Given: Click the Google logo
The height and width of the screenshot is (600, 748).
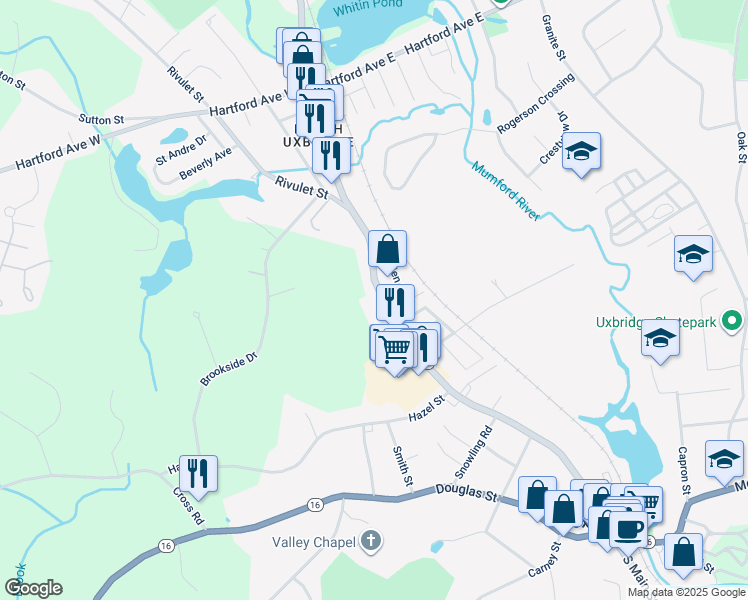Looking at the screenshot, I should [x=33, y=588].
